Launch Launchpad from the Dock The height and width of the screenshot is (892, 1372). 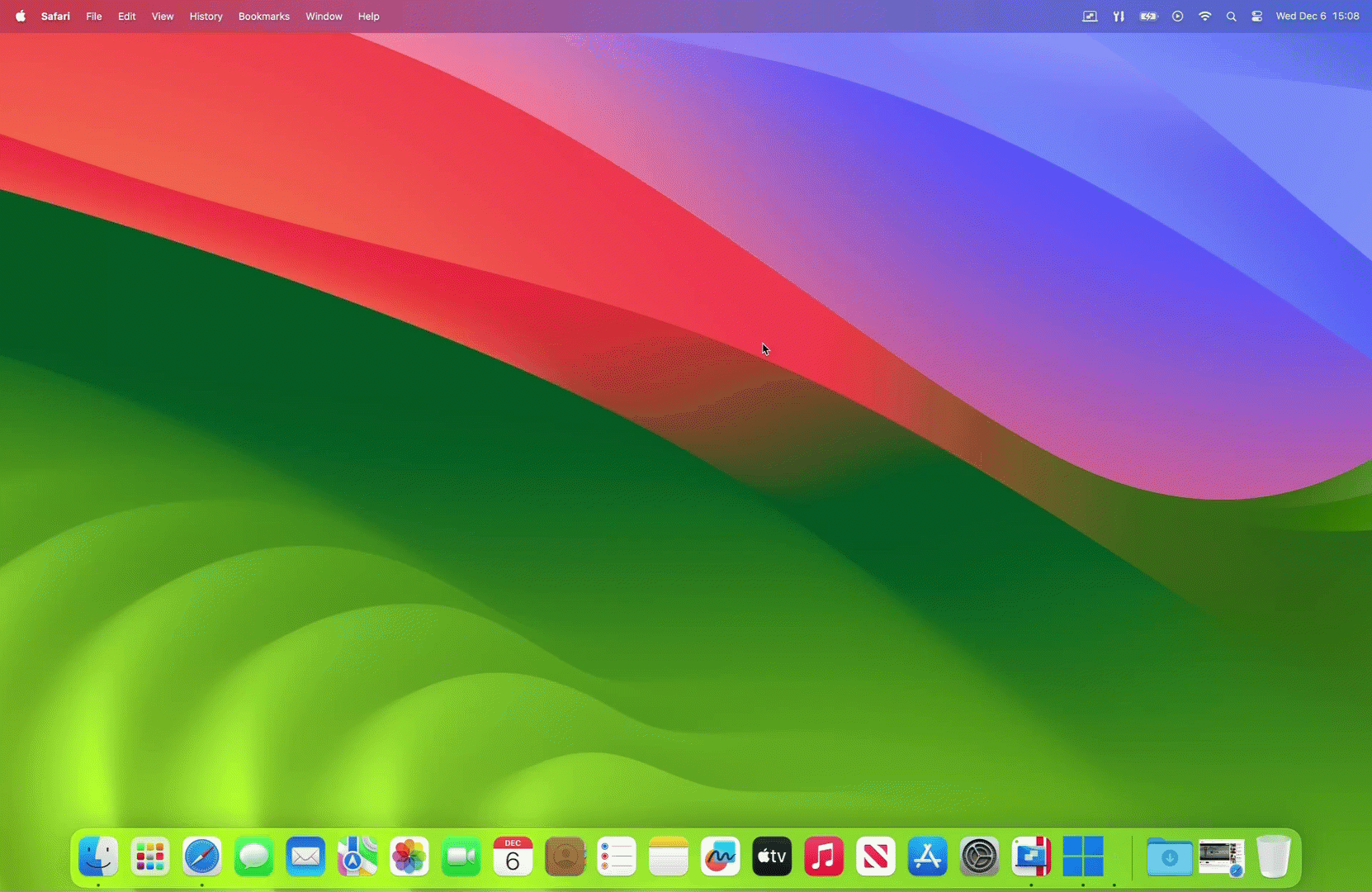pyautogui.click(x=150, y=856)
